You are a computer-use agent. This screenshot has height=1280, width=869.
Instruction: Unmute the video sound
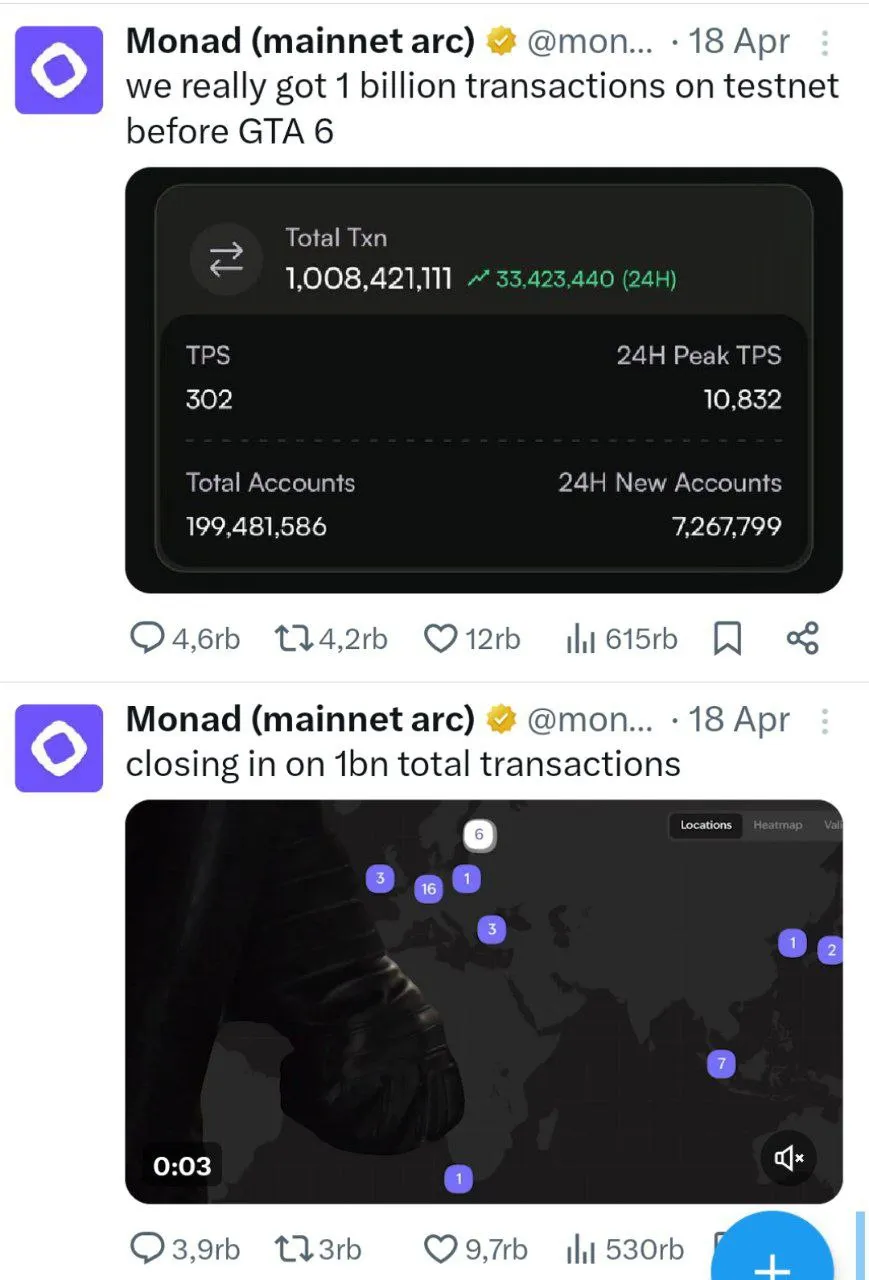pos(788,1158)
